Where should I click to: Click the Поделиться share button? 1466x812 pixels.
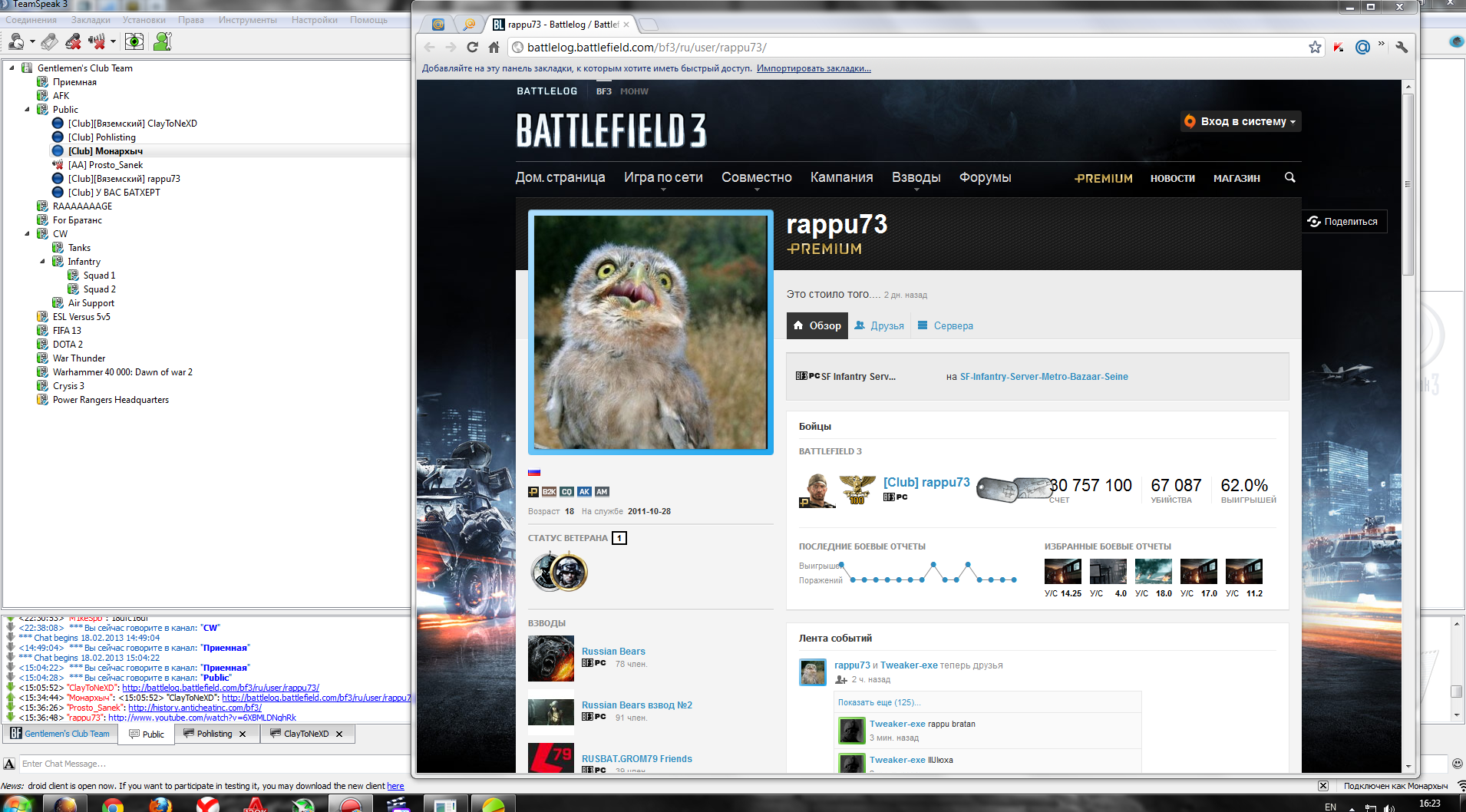(1342, 222)
